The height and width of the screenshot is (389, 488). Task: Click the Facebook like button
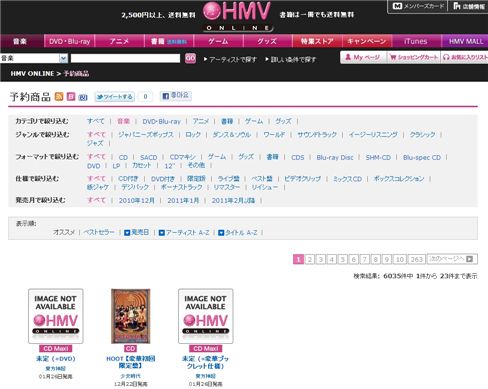pos(176,96)
